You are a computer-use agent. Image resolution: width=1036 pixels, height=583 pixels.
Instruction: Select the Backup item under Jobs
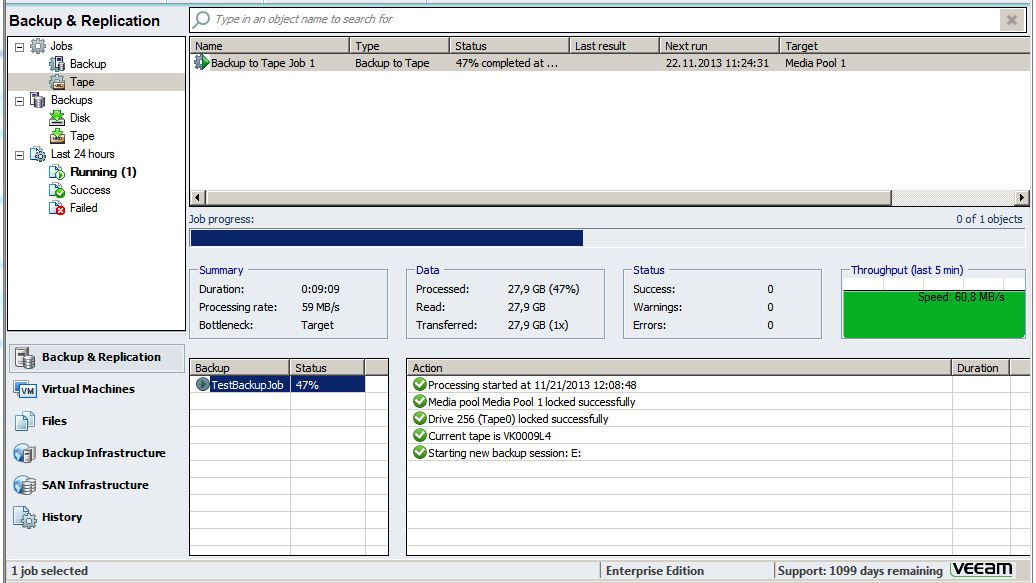88,64
